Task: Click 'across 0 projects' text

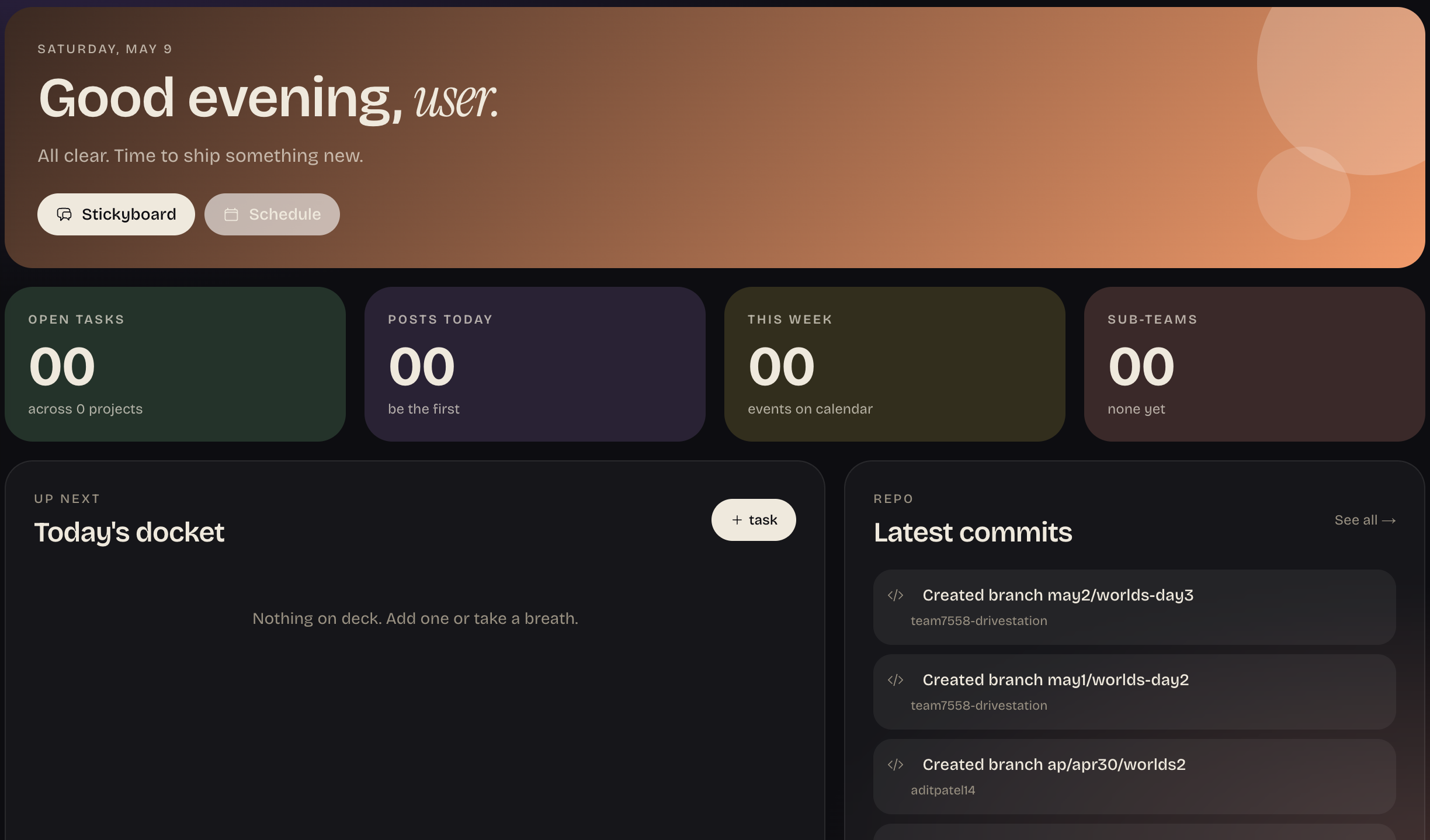Action: click(85, 409)
